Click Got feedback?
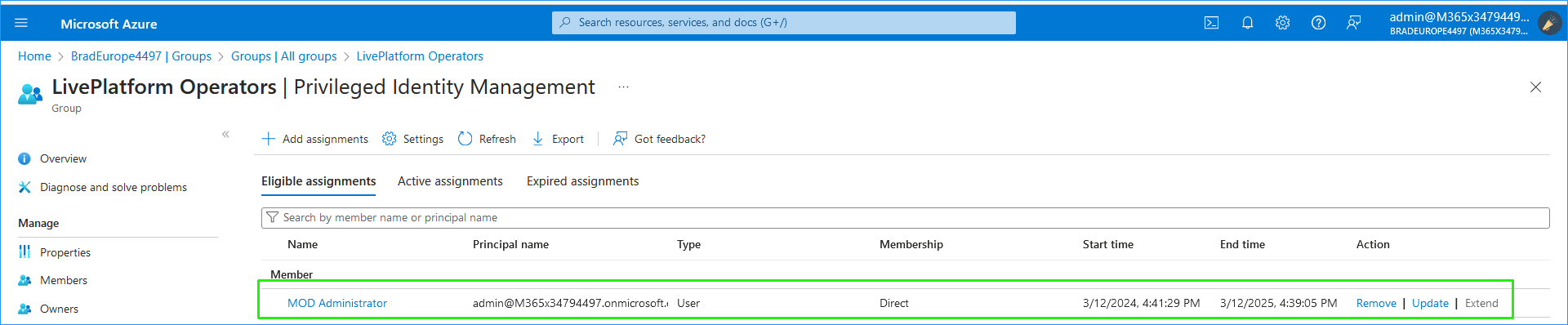This screenshot has height=325, width=1568. pyautogui.click(x=660, y=139)
